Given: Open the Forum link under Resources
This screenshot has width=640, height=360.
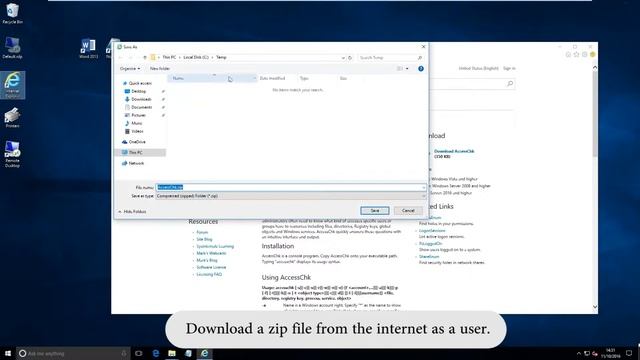Looking at the screenshot, I should coord(202,232).
